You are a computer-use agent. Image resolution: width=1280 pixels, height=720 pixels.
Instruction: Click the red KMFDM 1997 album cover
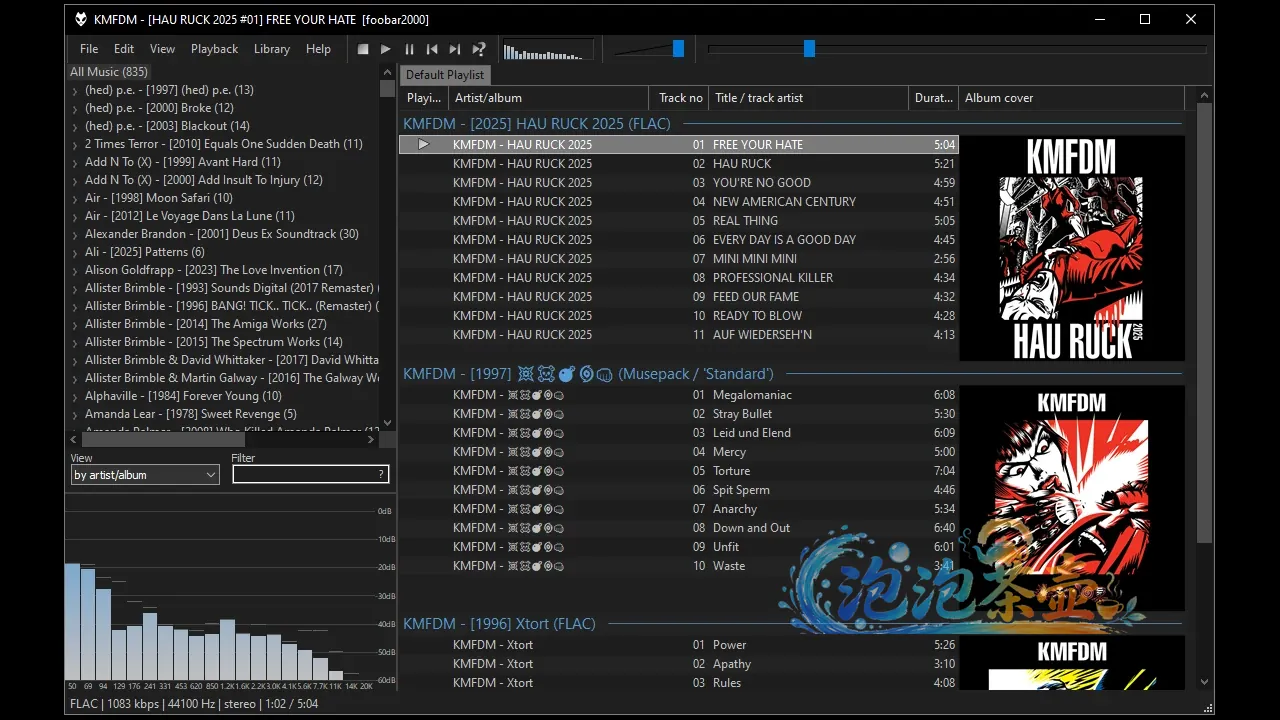[x=1072, y=498]
